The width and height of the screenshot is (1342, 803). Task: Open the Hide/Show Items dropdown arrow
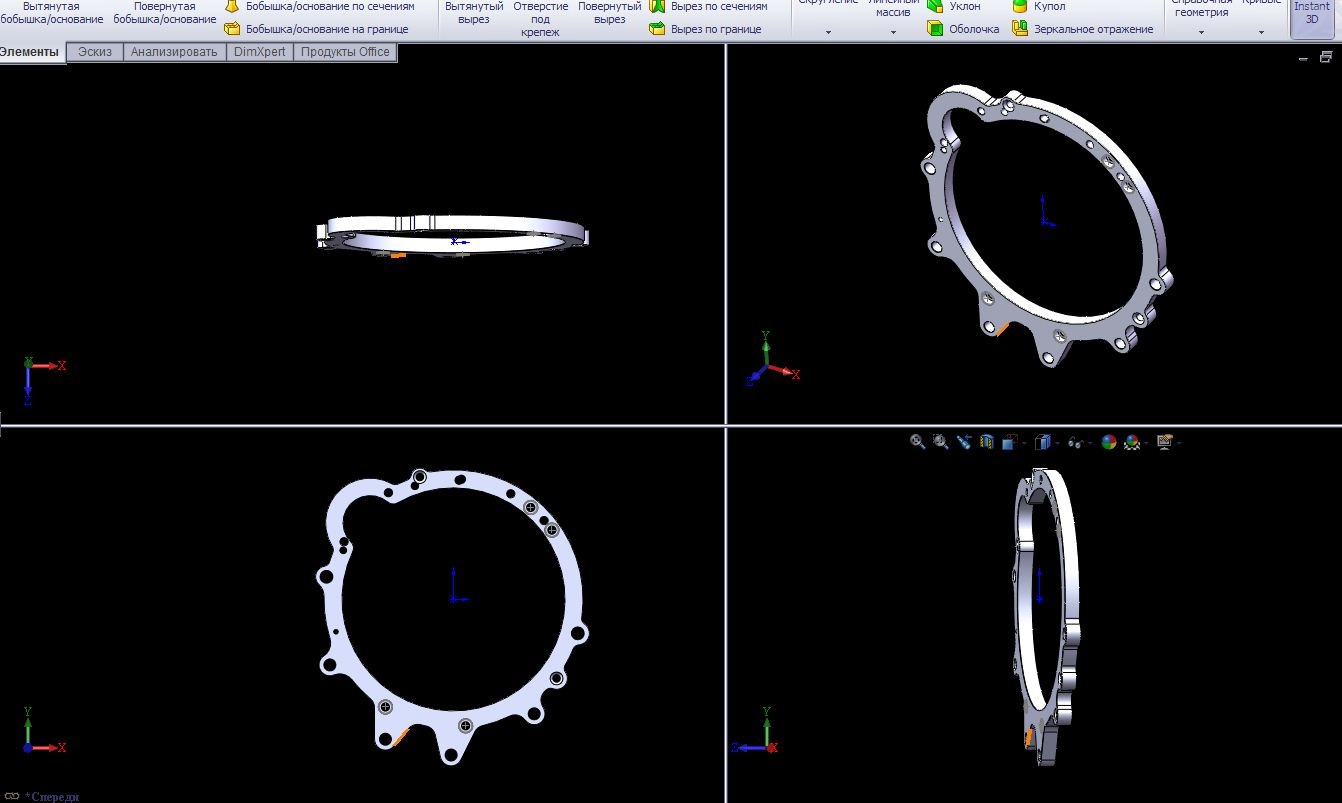click(1091, 442)
